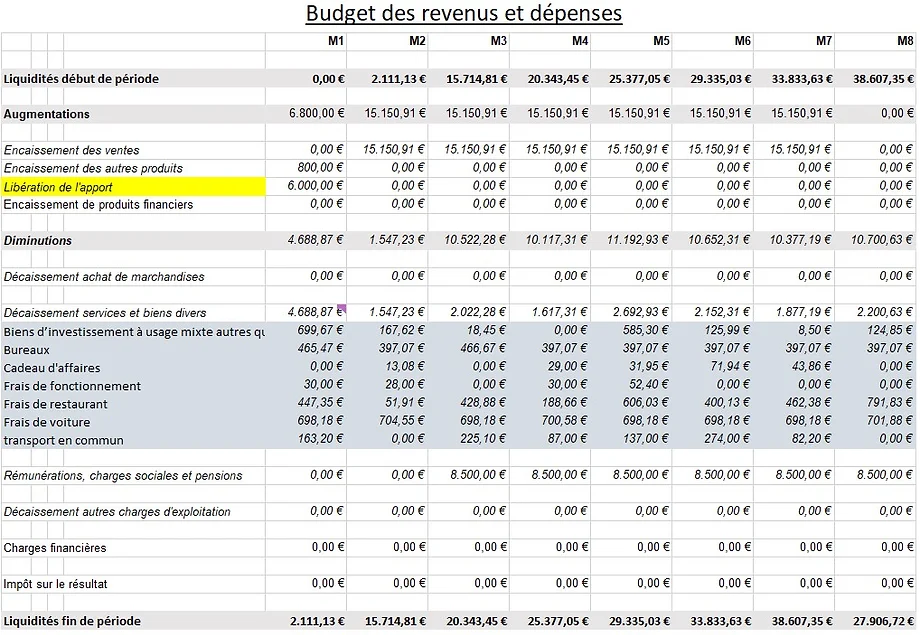This screenshot has height=635, width=920.
Task: Select the 800,00 € autres produits cell
Action: (x=321, y=168)
